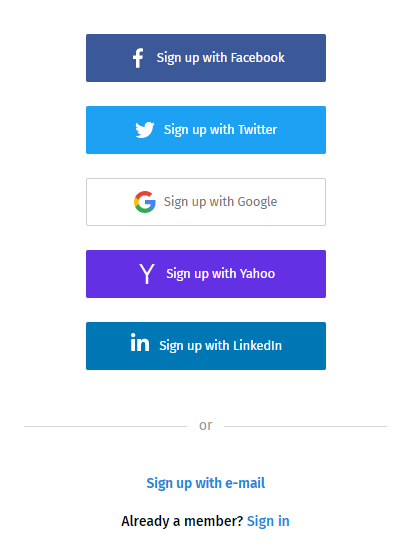Register using Sign up with Google
This screenshot has height=557, width=409.
tap(206, 202)
